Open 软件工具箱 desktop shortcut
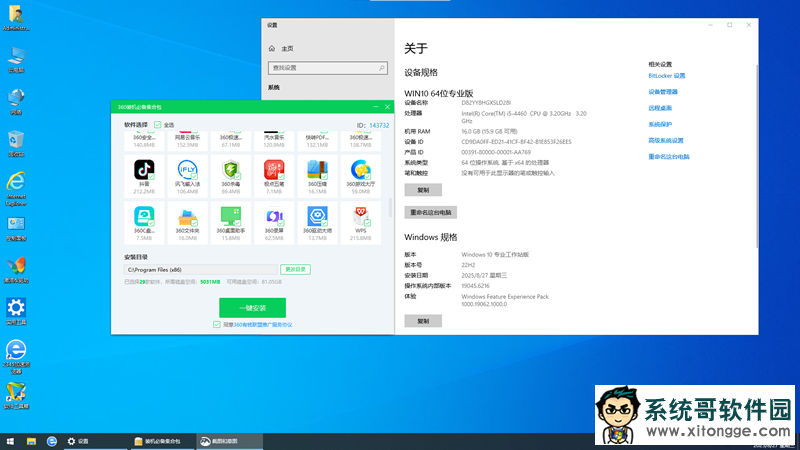Image resolution: width=800 pixels, height=450 pixels. click(16, 396)
